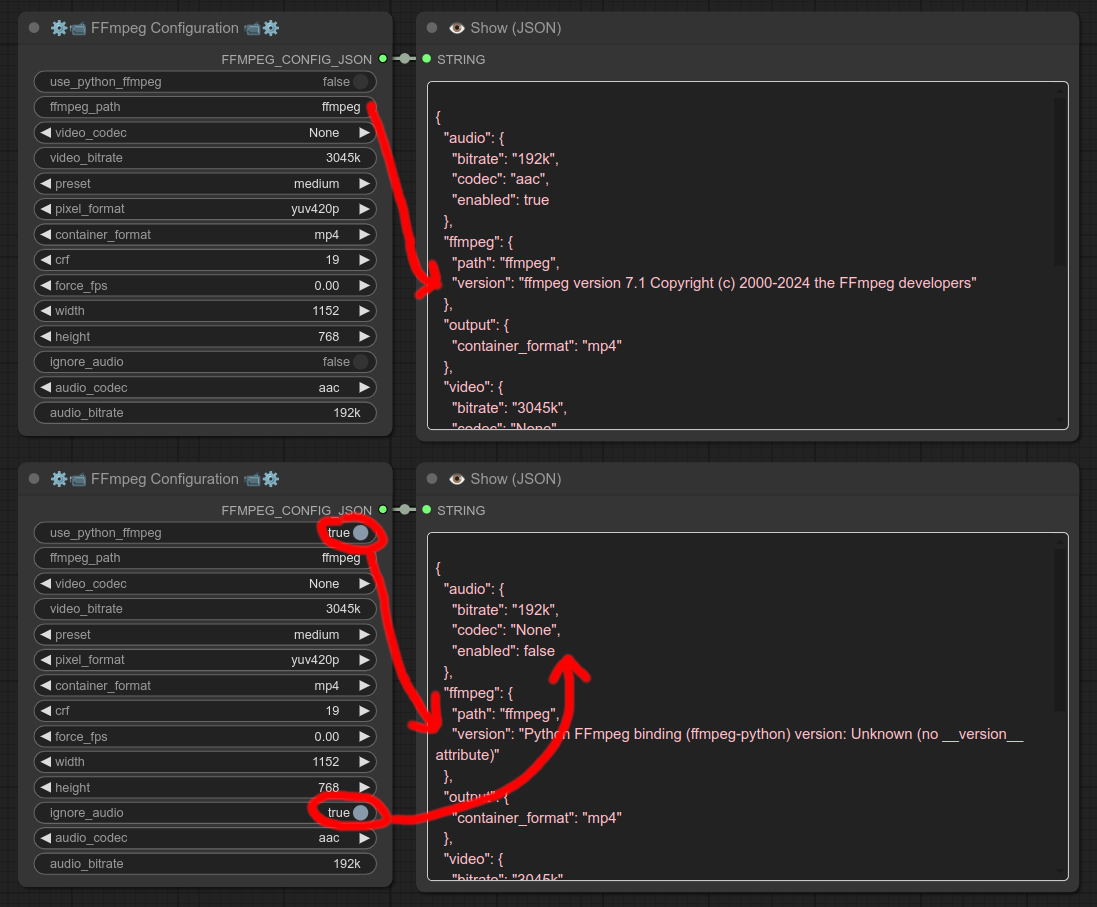Click the link midpoint dot between the top two nodes
The height and width of the screenshot is (907, 1097).
[405, 59]
